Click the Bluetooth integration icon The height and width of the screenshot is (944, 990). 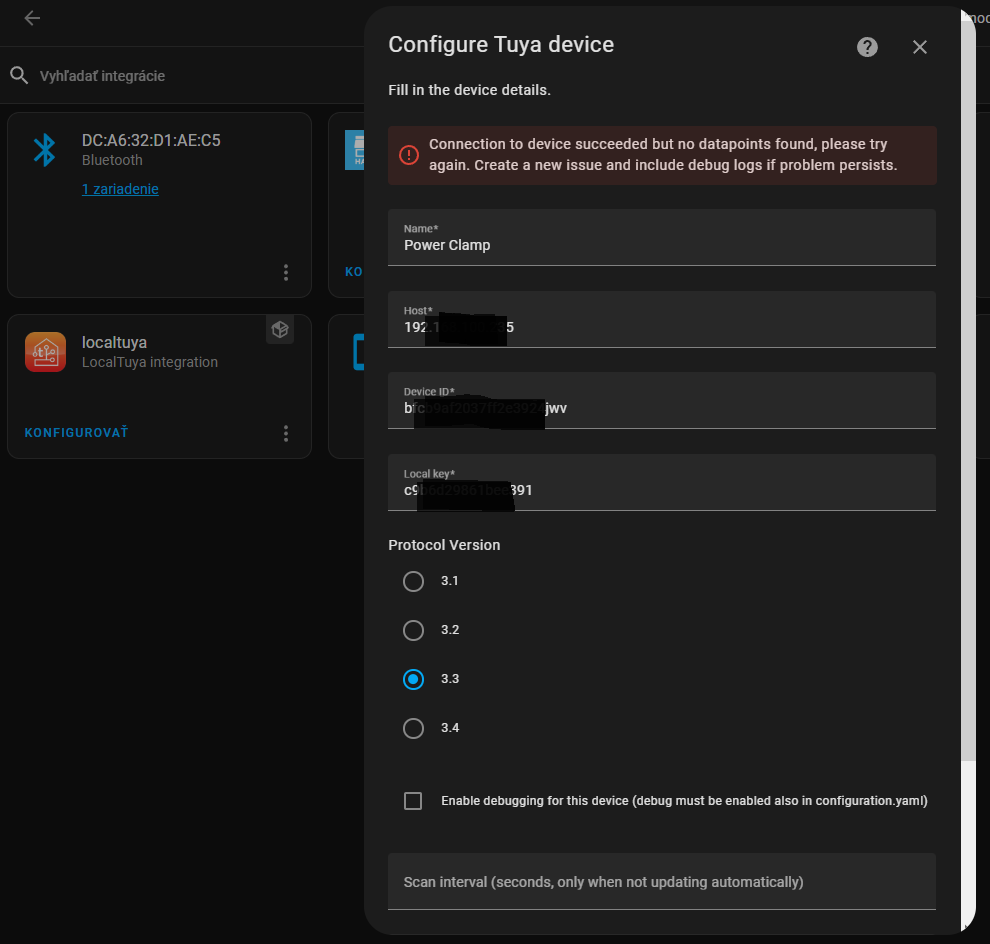45,150
